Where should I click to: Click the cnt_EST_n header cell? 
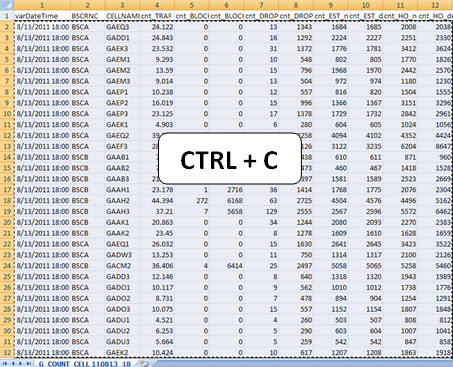(x=331, y=16)
